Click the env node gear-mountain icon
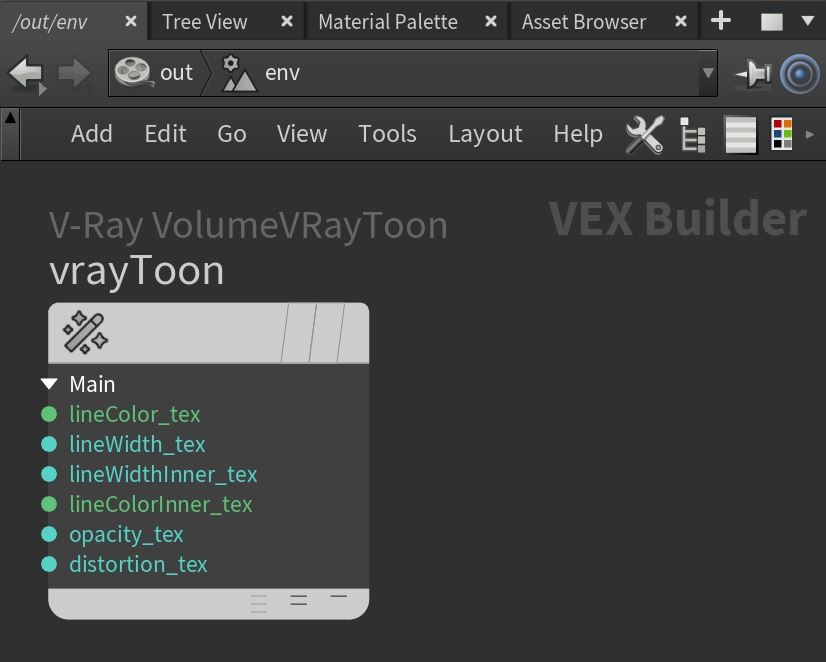The width and height of the screenshot is (826, 662). click(x=239, y=73)
